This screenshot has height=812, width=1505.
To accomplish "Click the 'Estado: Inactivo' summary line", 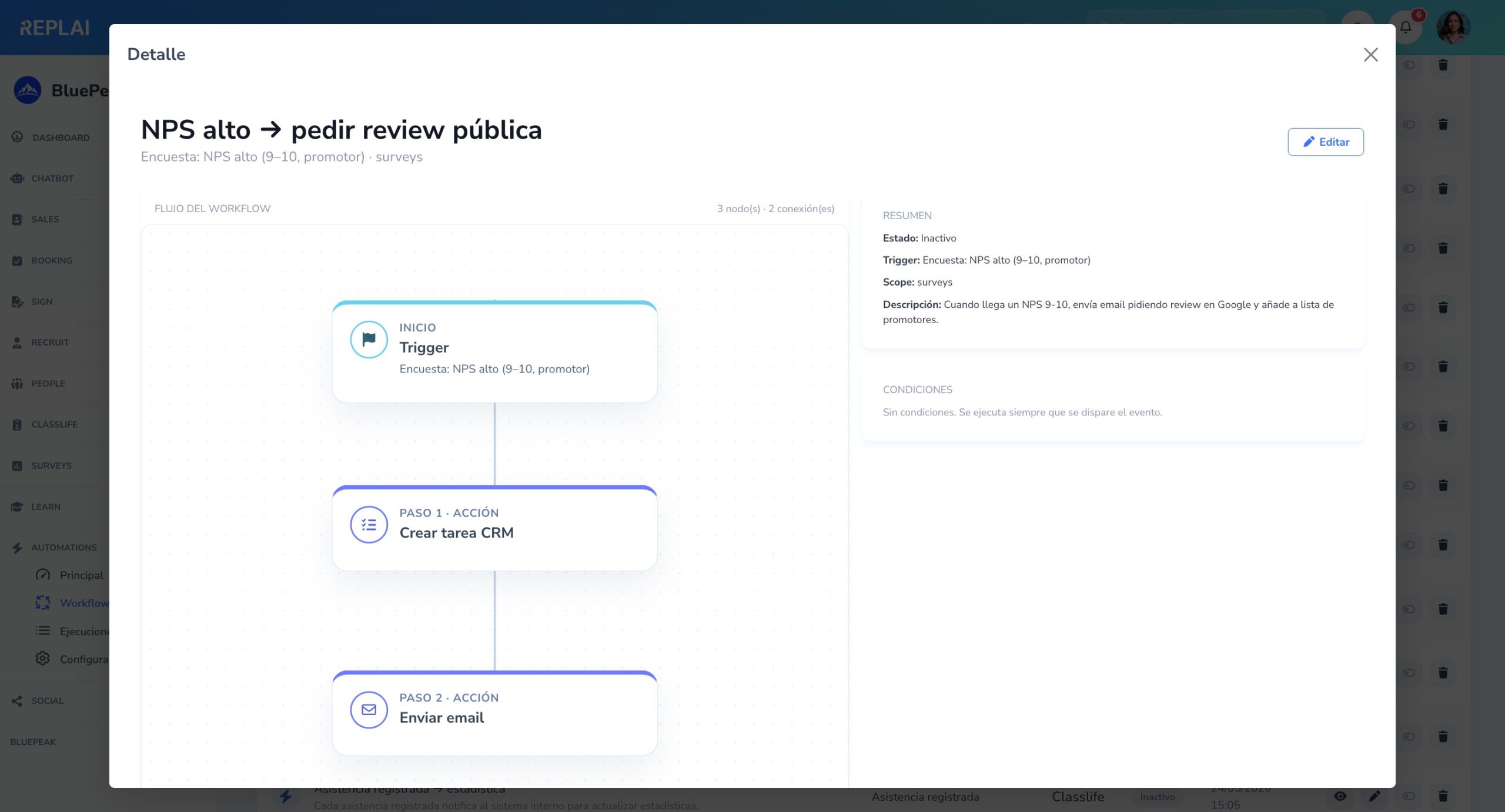I will [919, 238].
